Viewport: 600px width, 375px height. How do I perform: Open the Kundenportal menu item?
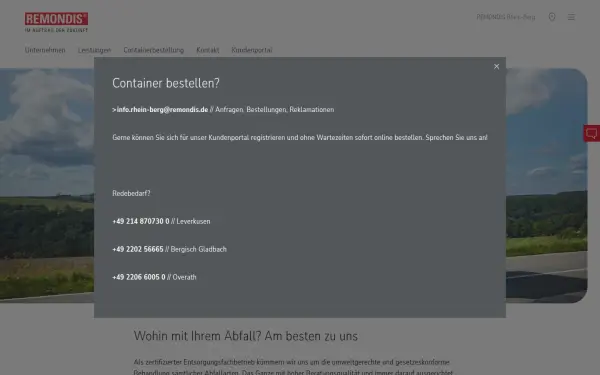252,50
